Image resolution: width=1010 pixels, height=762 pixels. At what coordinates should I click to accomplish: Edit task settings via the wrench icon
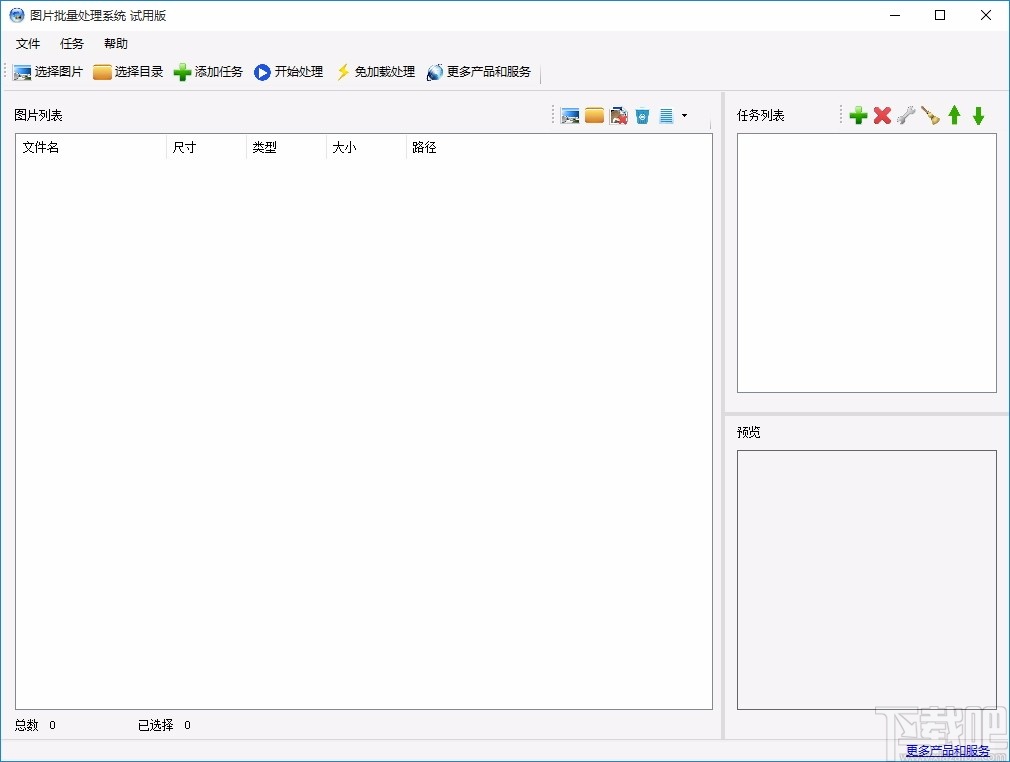(906, 115)
